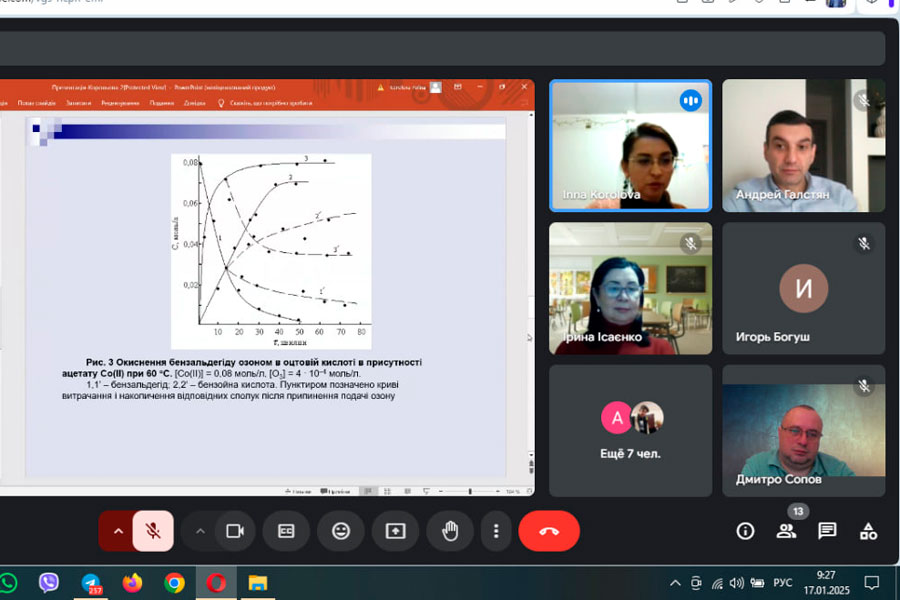Open the emoji reactions button
Image resolution: width=900 pixels, height=600 pixels.
pyautogui.click(x=341, y=531)
